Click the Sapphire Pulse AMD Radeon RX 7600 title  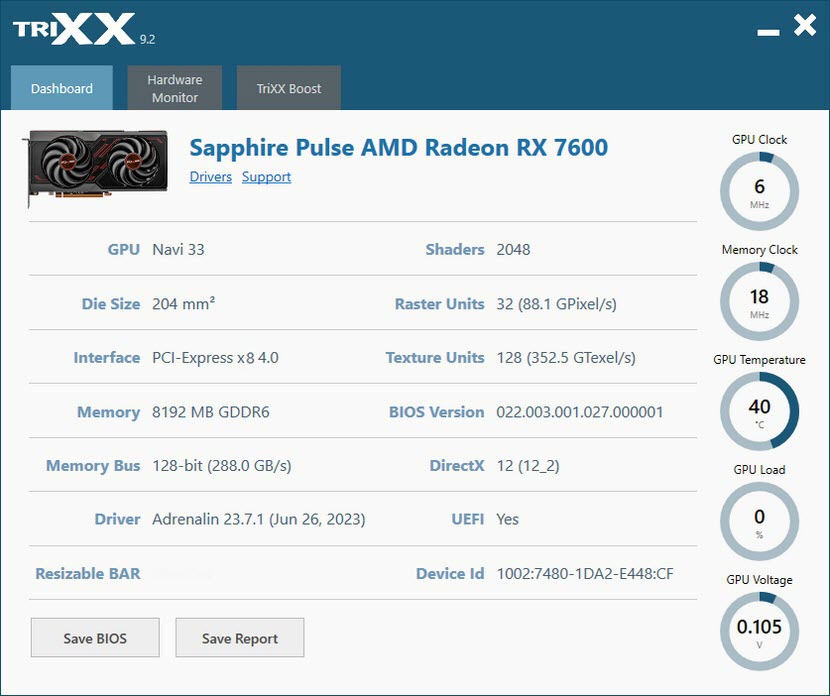coord(399,148)
